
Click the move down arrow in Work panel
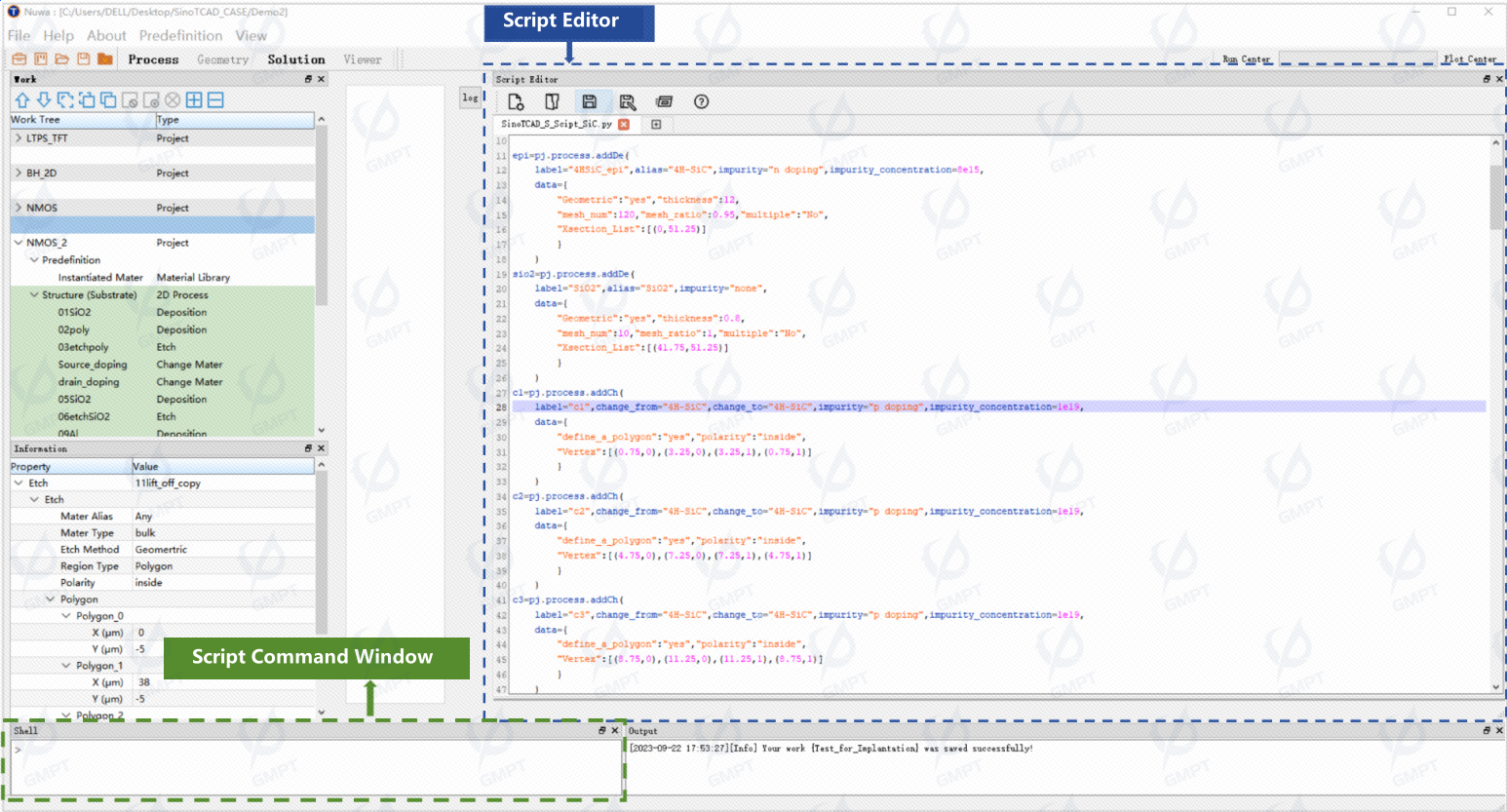[x=44, y=100]
